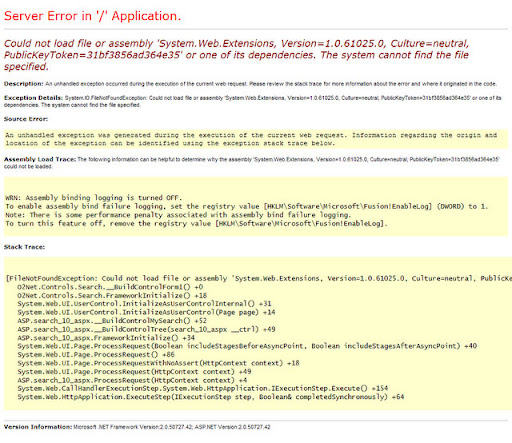Click the 'An unhandled exception was generated' source text

[251, 139]
